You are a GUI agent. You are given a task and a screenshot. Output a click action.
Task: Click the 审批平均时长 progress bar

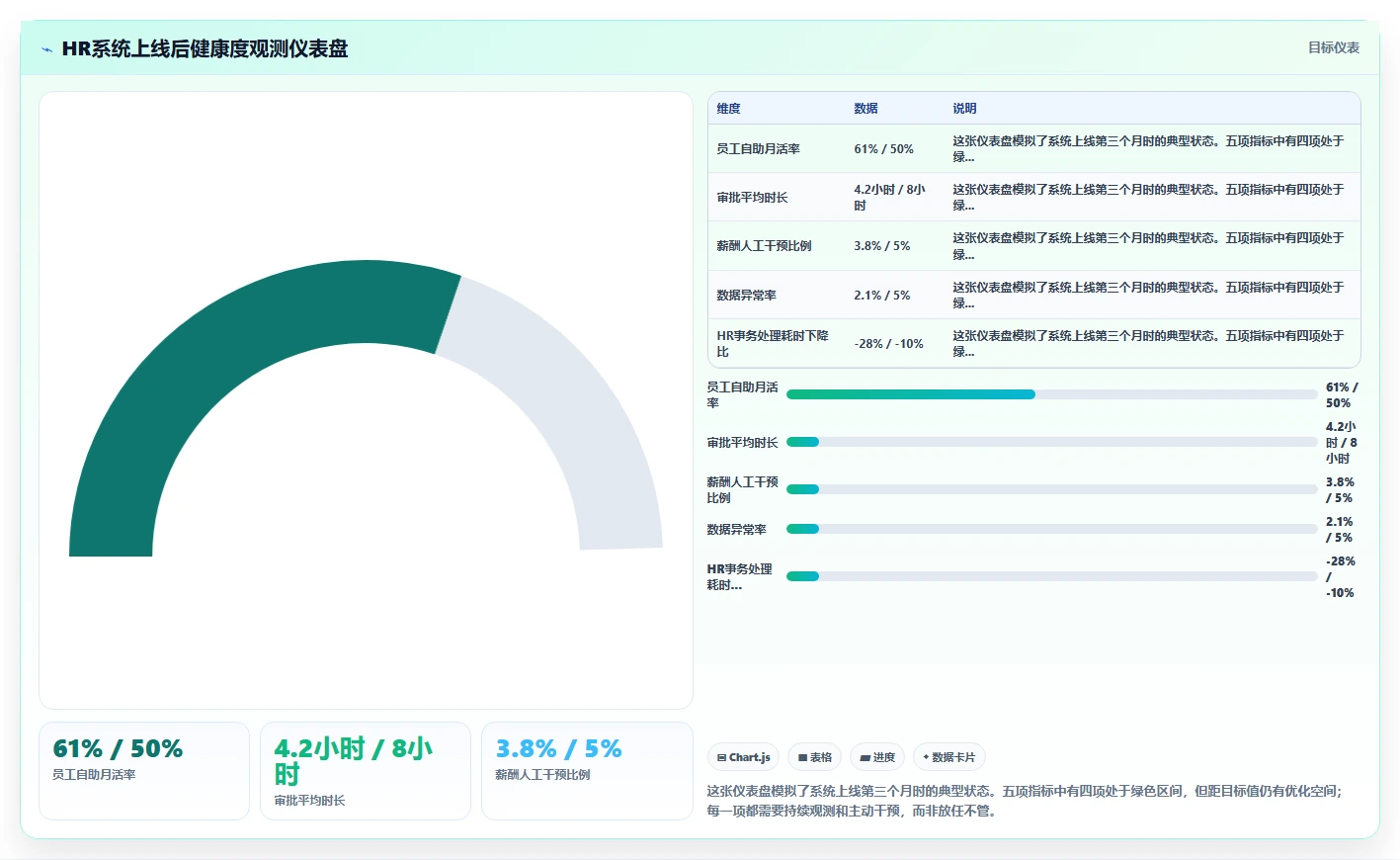(x=1051, y=442)
